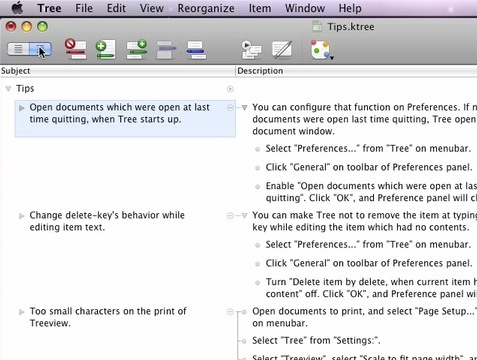
Task: Select 'You can make Tree not to remove' text
Action: pos(364,221)
